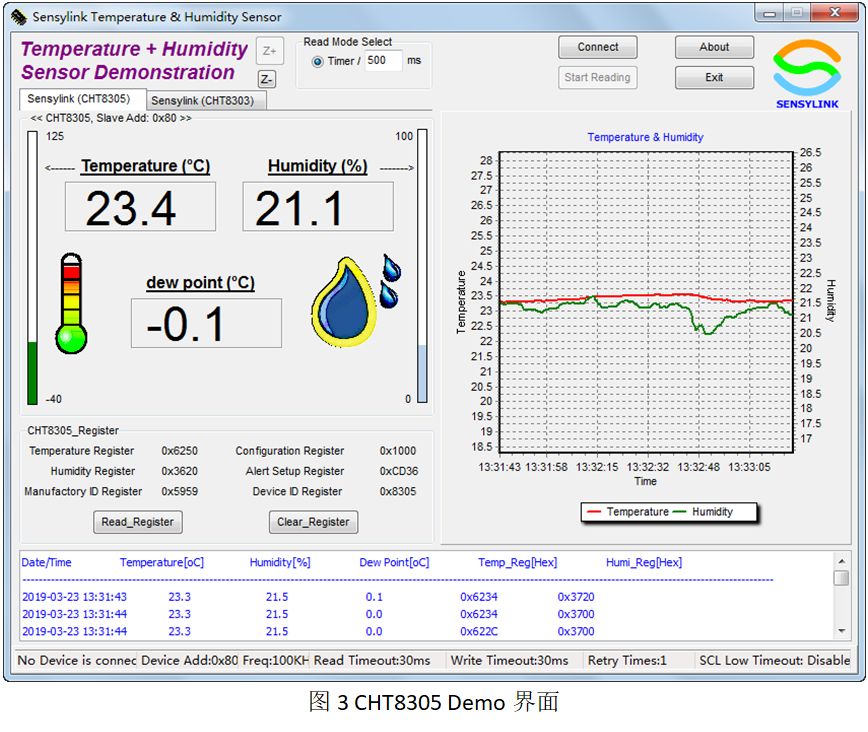The width and height of the screenshot is (868, 732).
Task: Click the Temperature[oC] column header
Action: pyautogui.click(x=162, y=563)
